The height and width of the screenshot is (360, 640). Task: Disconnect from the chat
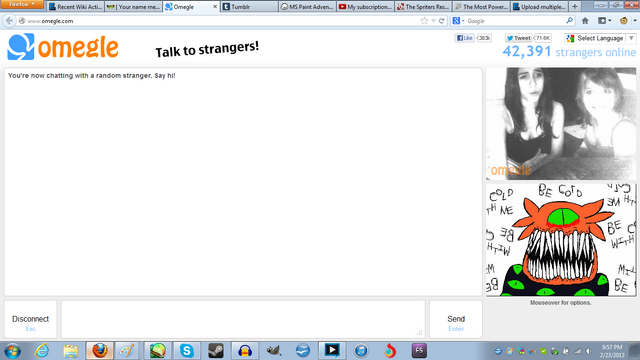[x=30, y=320]
